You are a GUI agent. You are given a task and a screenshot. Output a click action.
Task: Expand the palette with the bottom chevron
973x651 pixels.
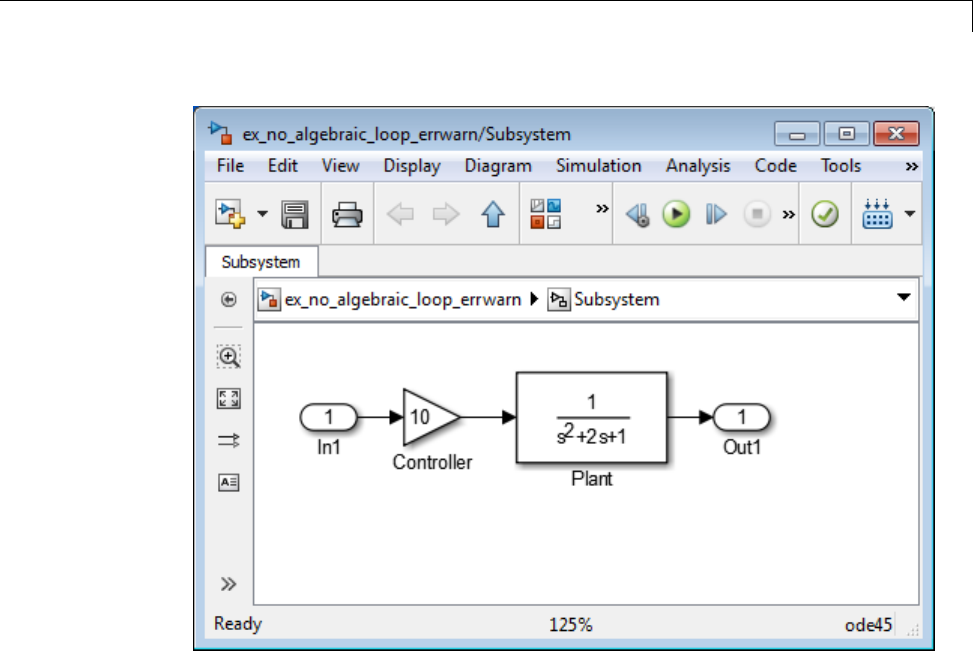point(228,584)
